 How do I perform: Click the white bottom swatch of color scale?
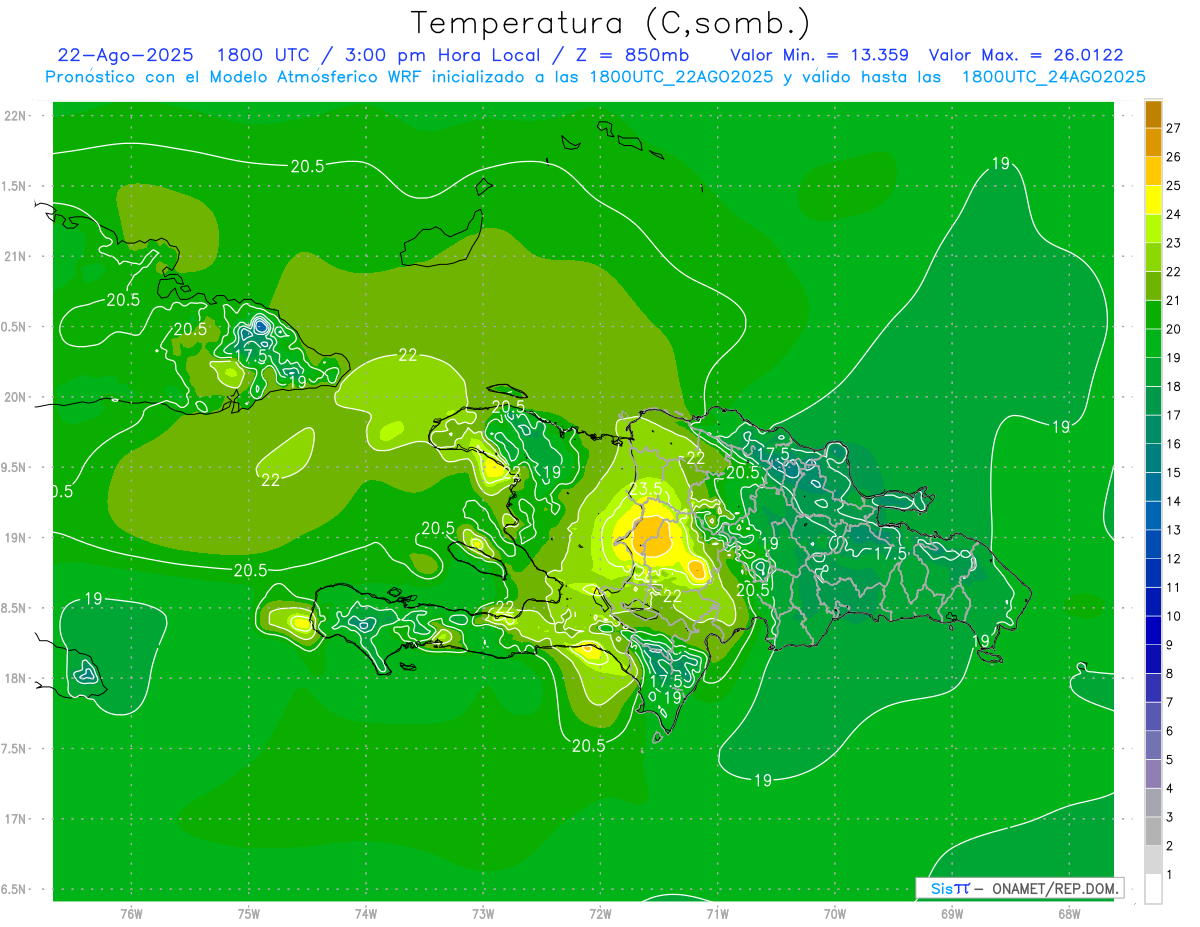click(1153, 889)
